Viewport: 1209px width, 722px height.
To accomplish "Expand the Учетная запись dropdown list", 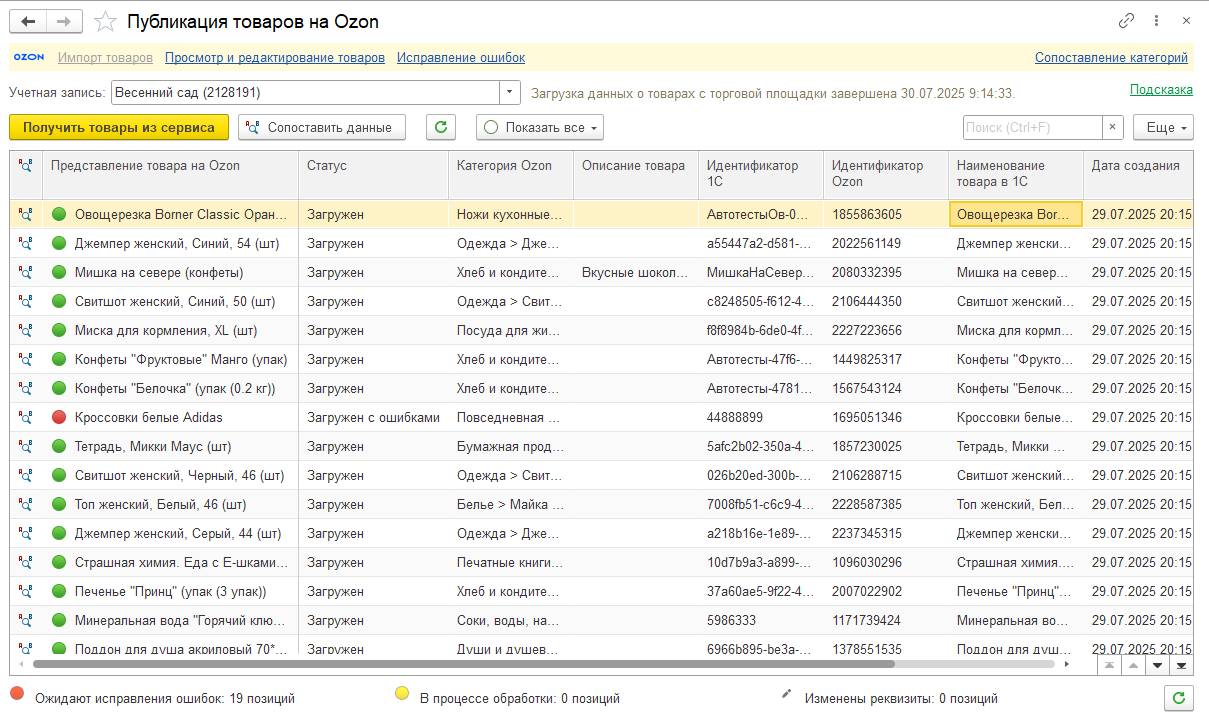I will (x=510, y=93).
